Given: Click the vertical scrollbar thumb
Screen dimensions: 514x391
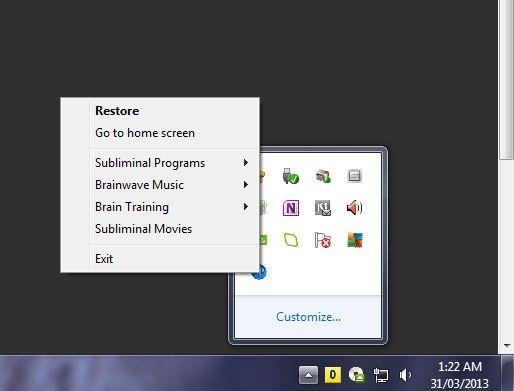Looking at the screenshot, I should [x=507, y=79].
